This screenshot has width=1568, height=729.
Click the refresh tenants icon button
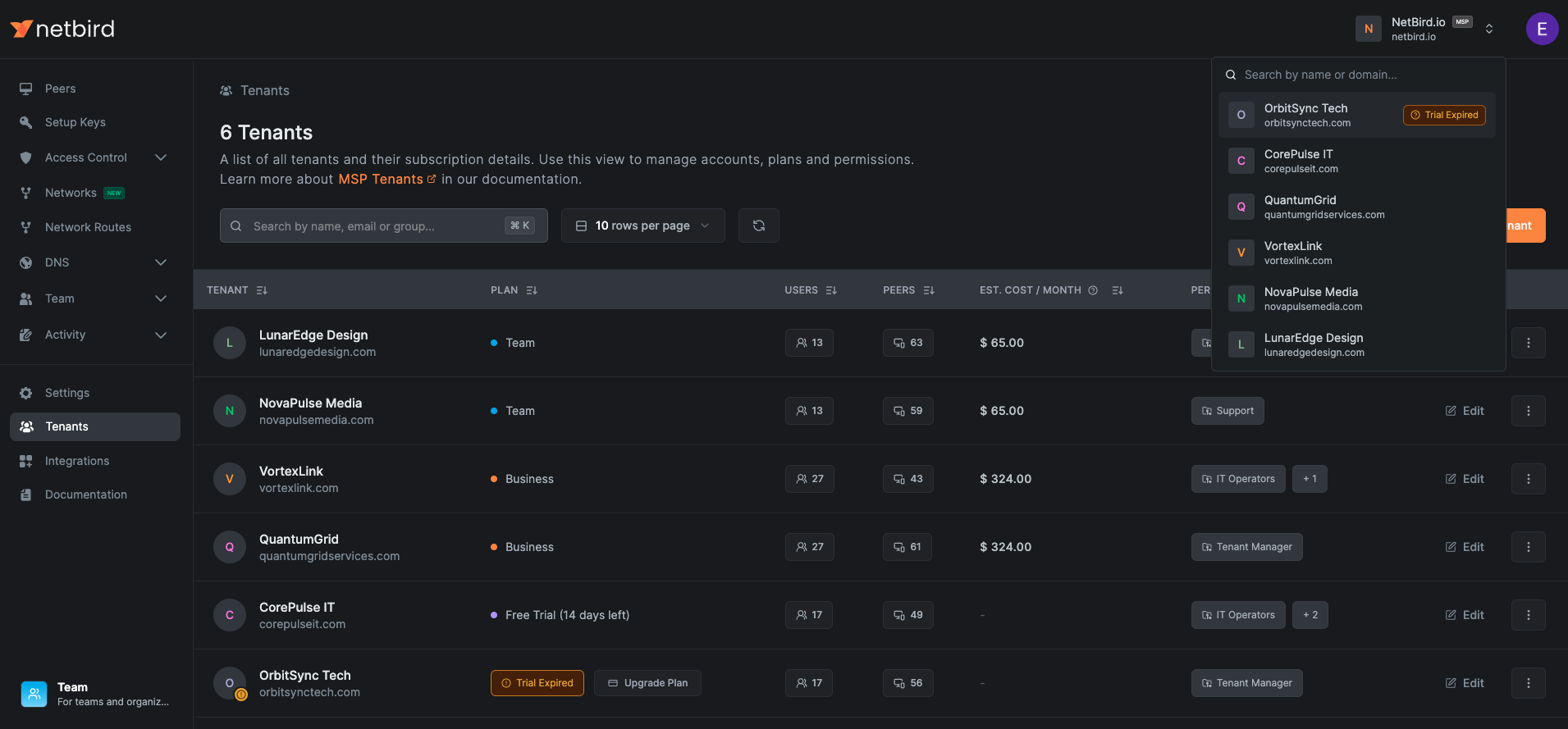758,226
